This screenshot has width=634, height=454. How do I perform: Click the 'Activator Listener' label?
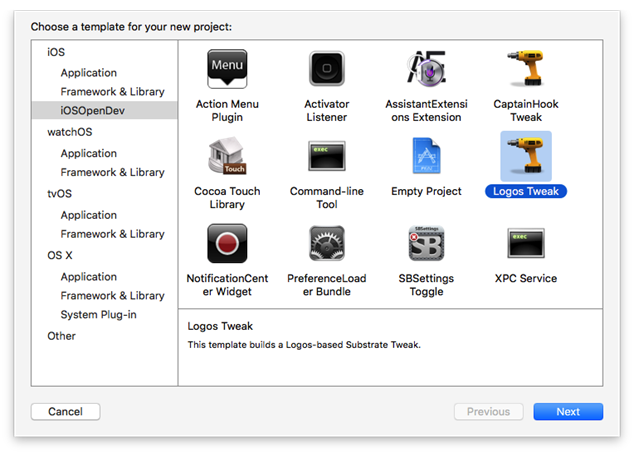327,110
